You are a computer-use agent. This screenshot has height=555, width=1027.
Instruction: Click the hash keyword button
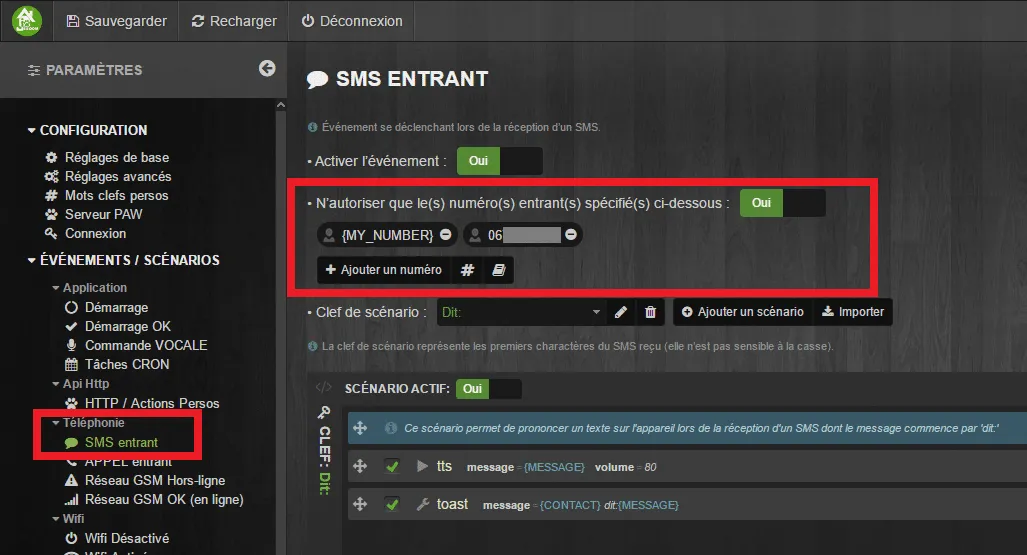click(467, 270)
